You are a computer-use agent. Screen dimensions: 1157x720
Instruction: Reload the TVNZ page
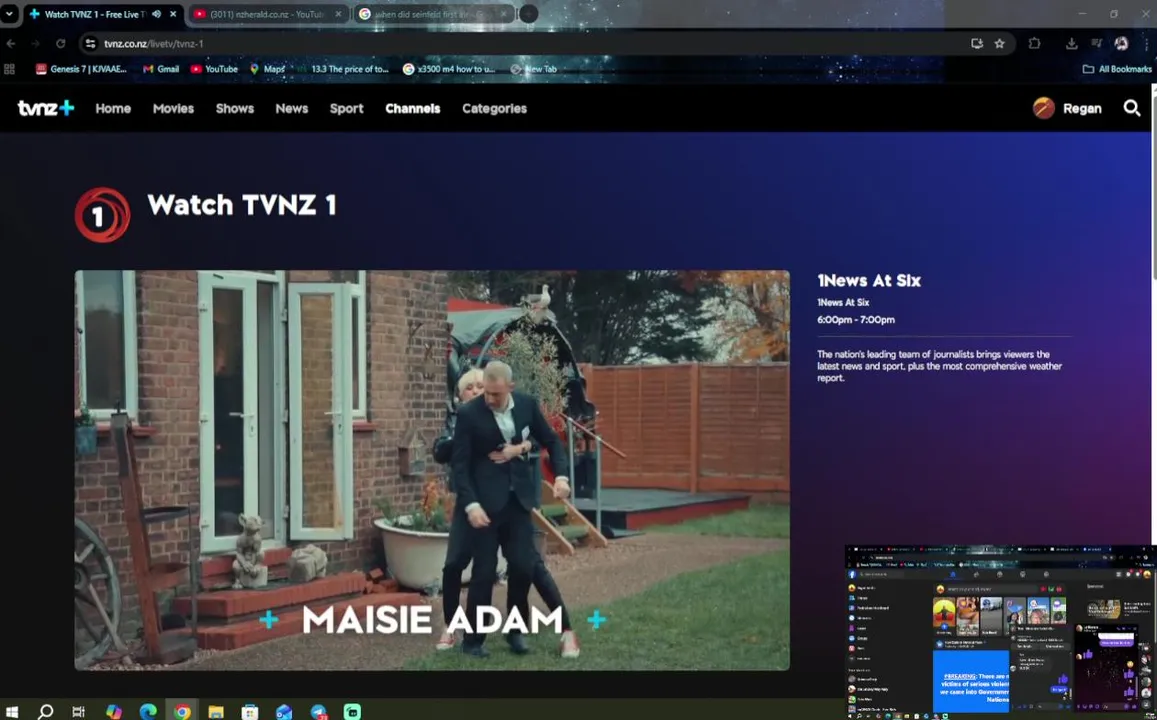(61, 44)
